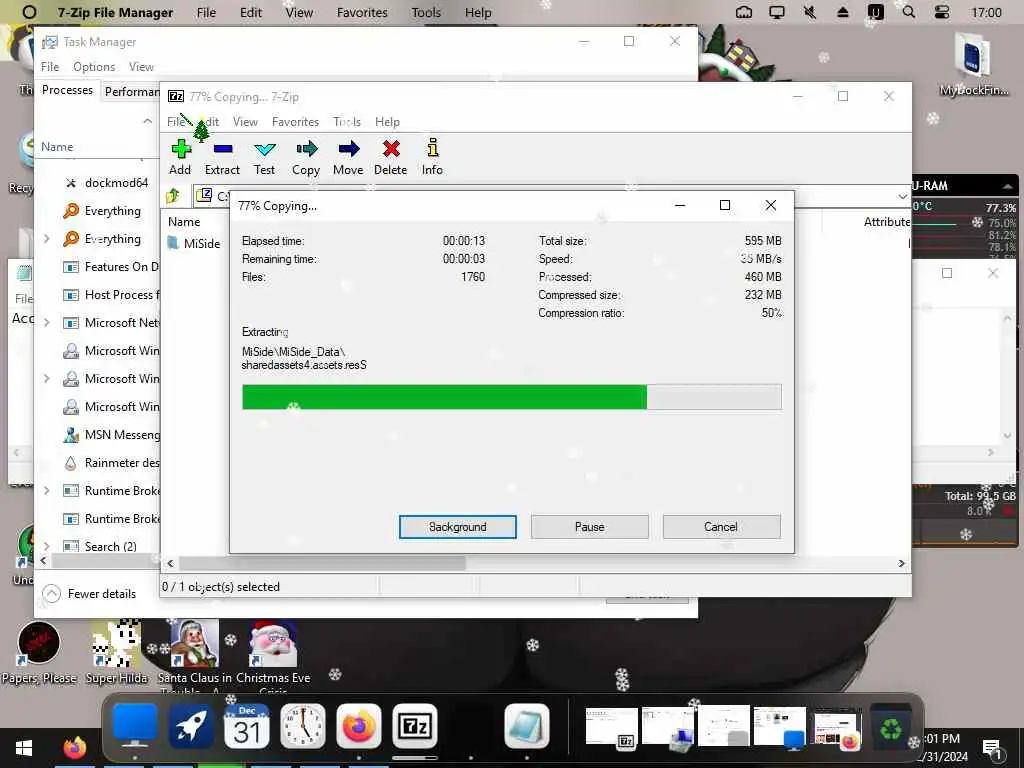Open the 7z icon in the dock

point(415,726)
